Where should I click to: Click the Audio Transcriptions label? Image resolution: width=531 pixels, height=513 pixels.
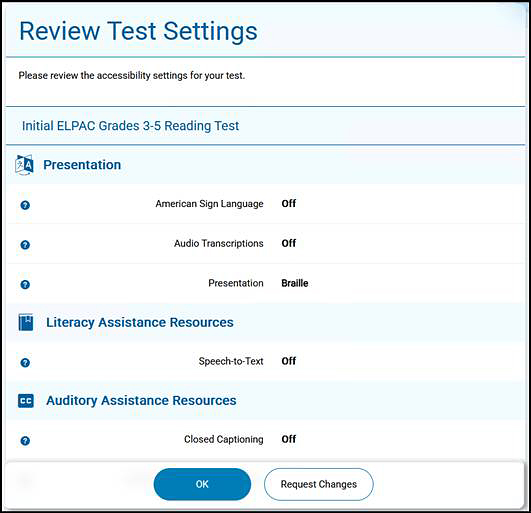click(x=218, y=243)
